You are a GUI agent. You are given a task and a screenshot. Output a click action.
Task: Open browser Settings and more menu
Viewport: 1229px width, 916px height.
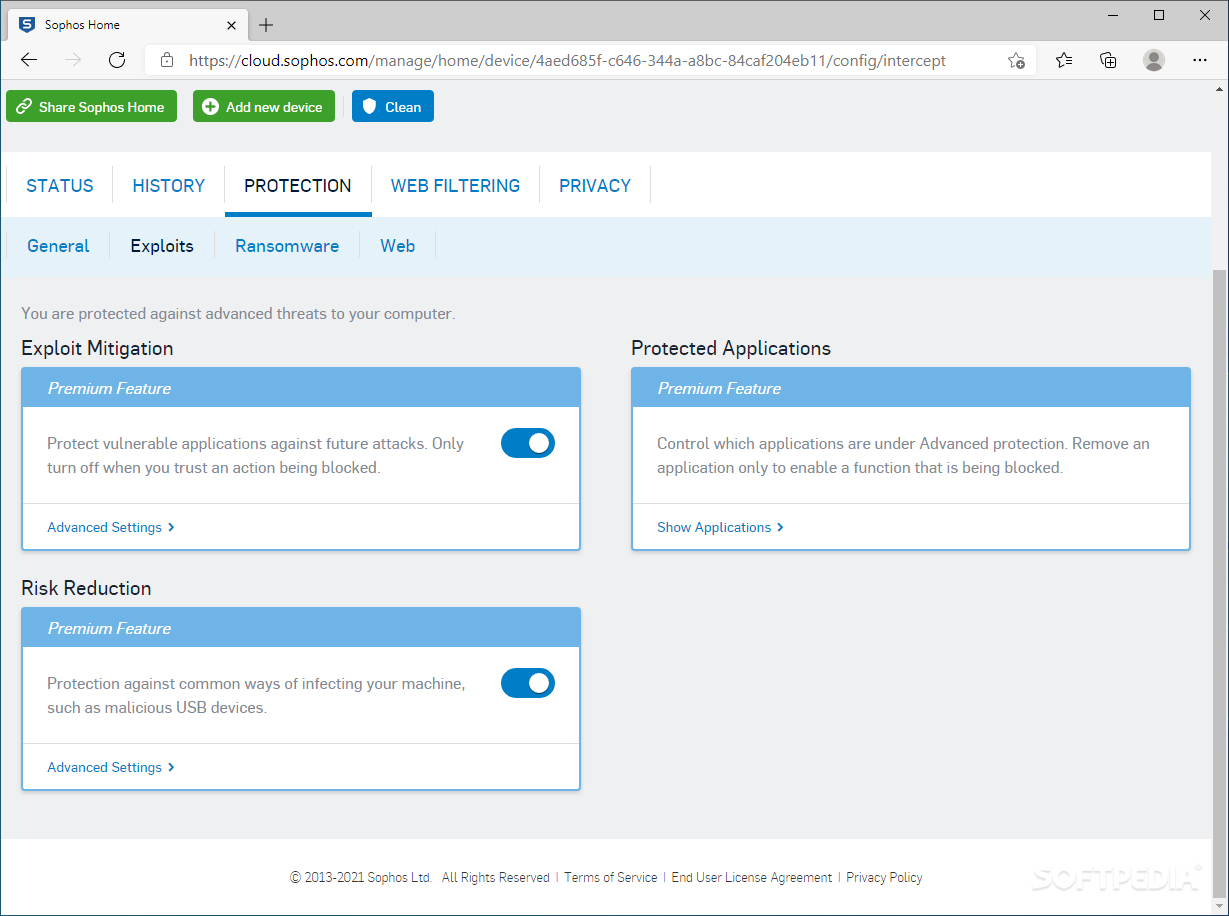tap(1198, 60)
